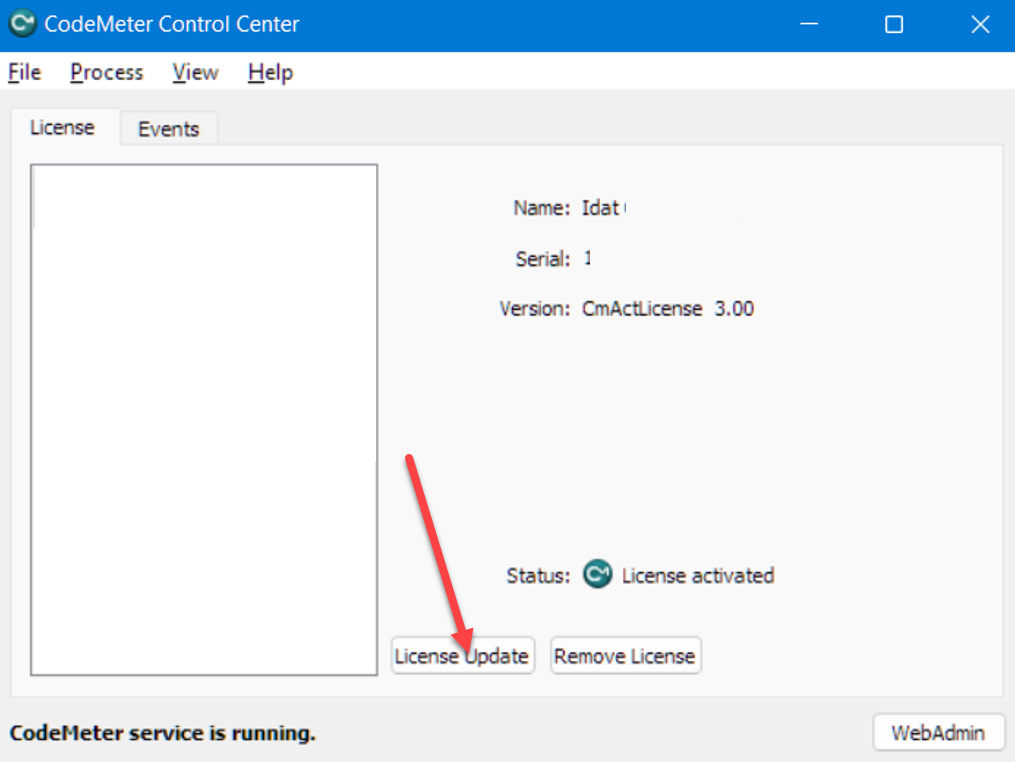Click the 'Name:' label
The image size is (1015, 762).
(542, 208)
